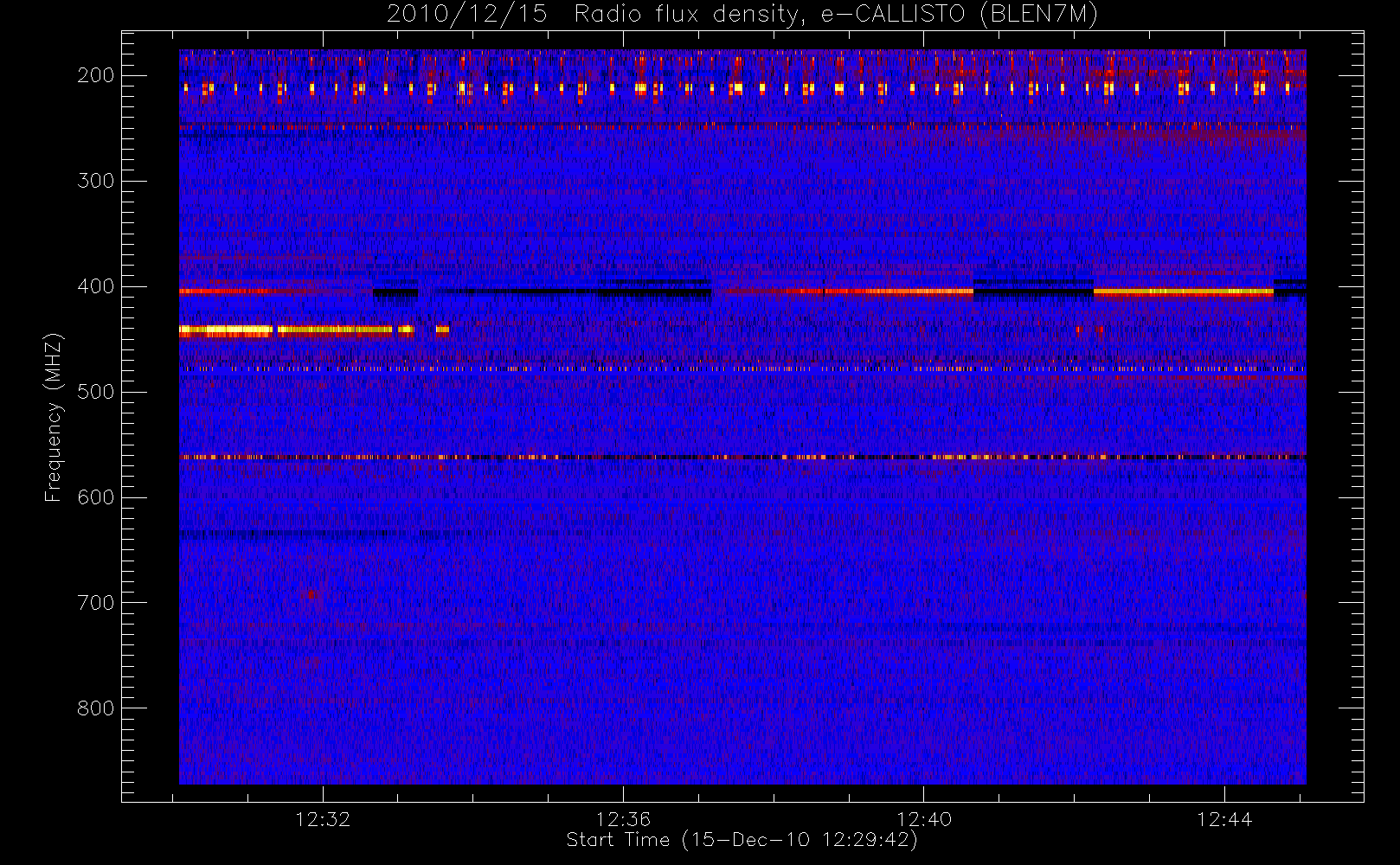Click the 400 frequency tick label
1400x865 pixels.
(96, 286)
